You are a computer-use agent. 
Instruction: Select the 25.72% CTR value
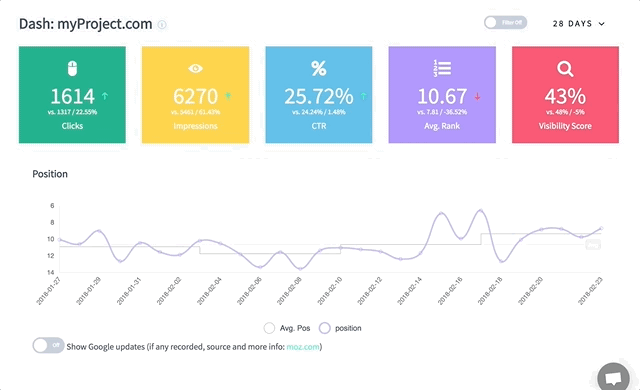pyautogui.click(x=319, y=97)
